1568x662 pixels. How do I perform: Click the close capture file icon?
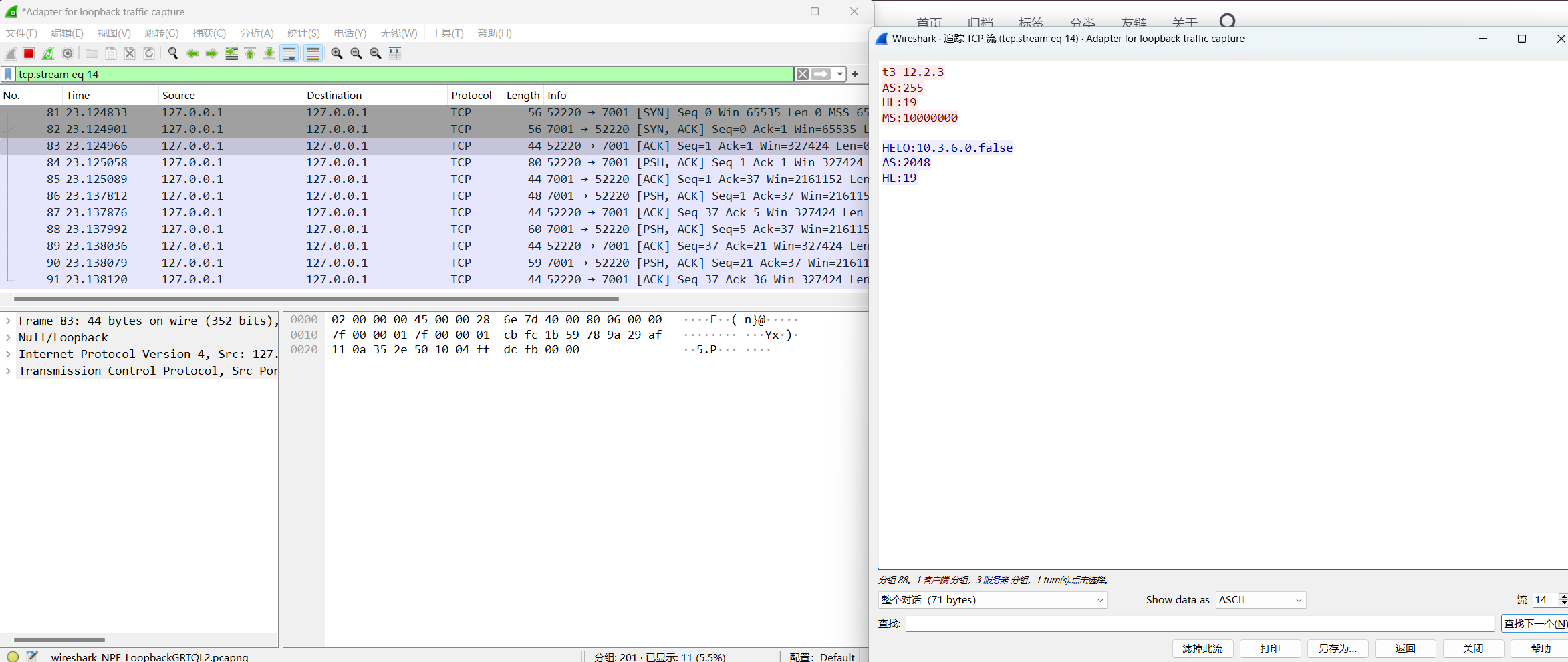pos(130,53)
